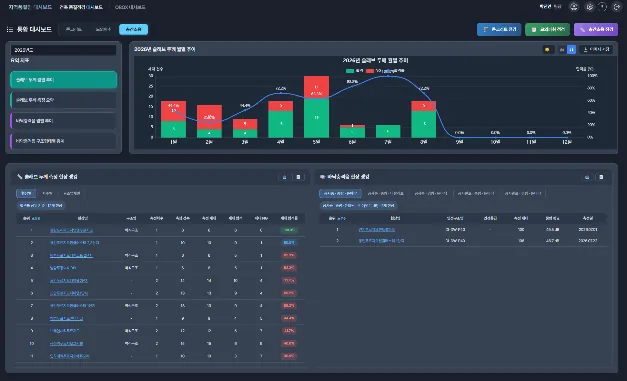Select the third sidebar item with purple edge
This screenshot has height=381, width=627.
63,120
